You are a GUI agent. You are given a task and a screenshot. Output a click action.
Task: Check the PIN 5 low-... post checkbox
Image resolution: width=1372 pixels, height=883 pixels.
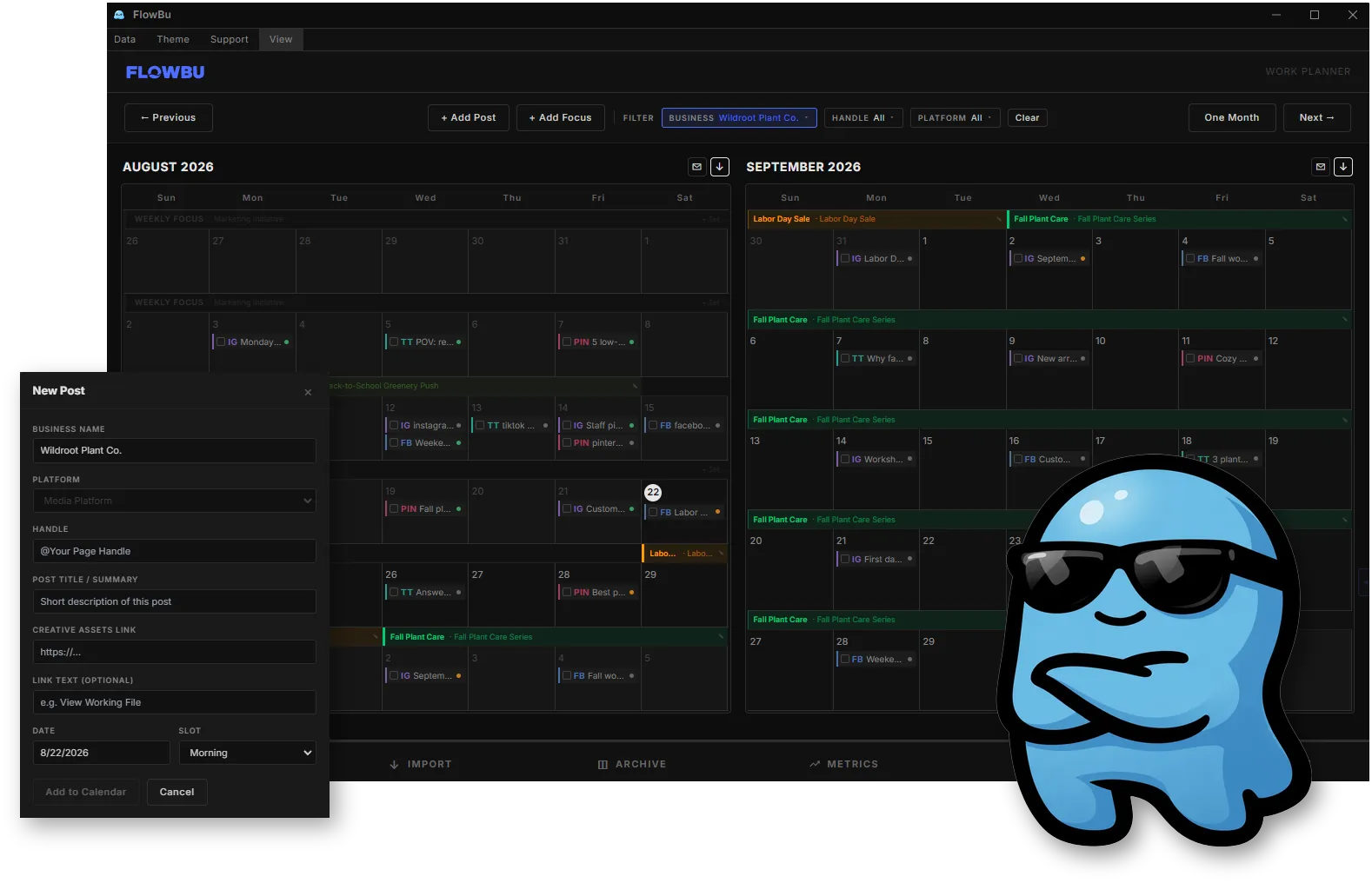[x=567, y=342]
